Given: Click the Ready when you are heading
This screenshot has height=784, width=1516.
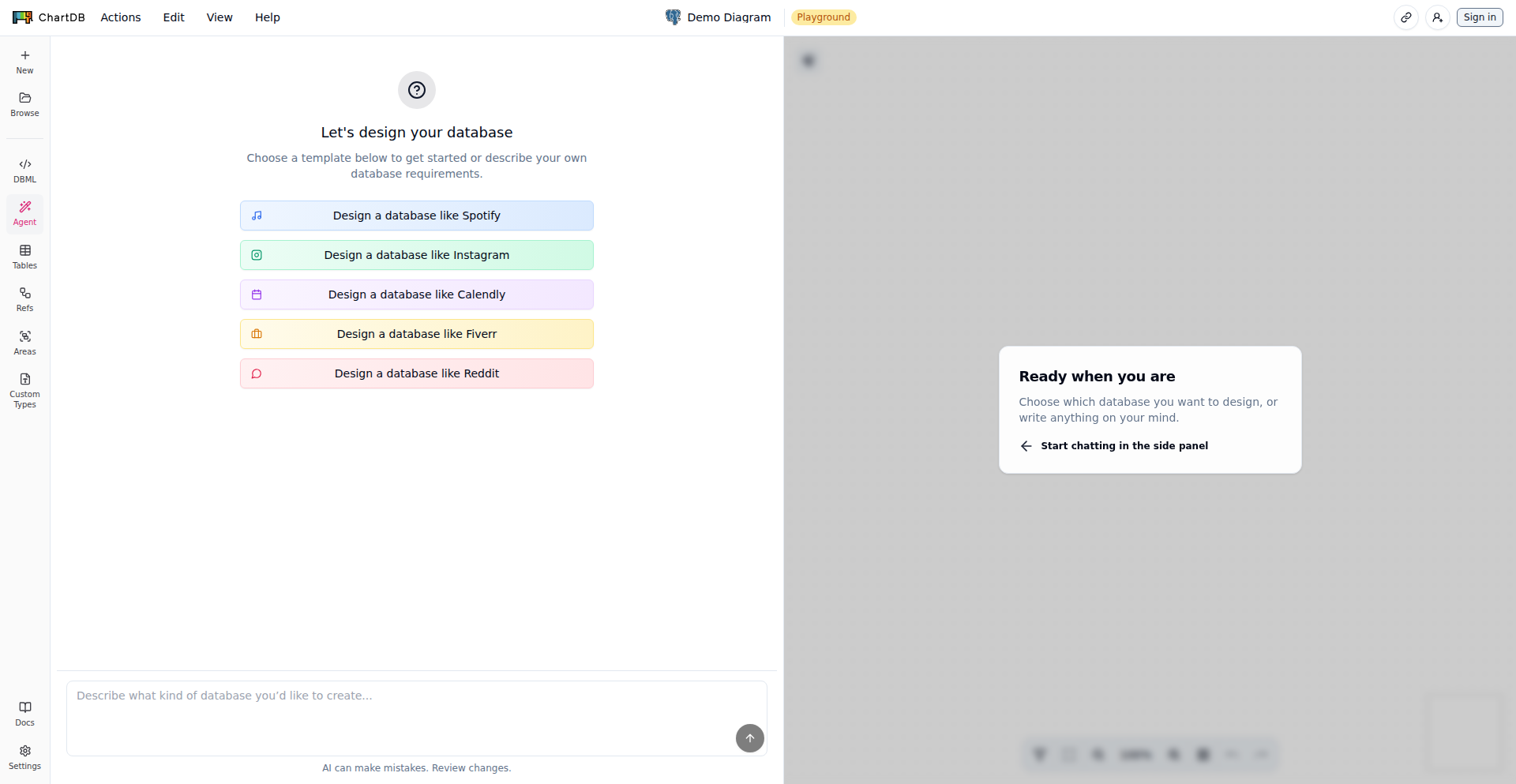Looking at the screenshot, I should 1097,377.
